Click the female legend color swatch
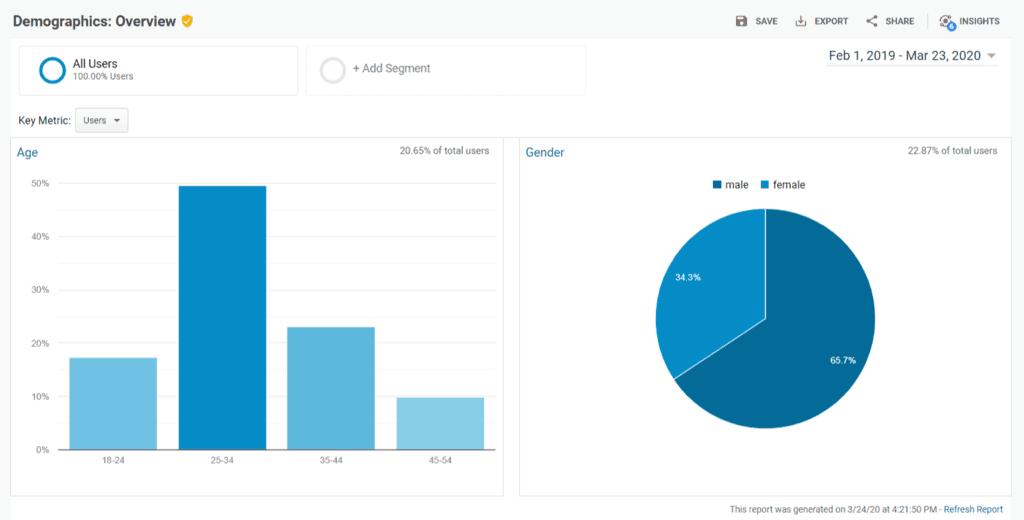The image size is (1024, 520). pyautogui.click(x=765, y=185)
